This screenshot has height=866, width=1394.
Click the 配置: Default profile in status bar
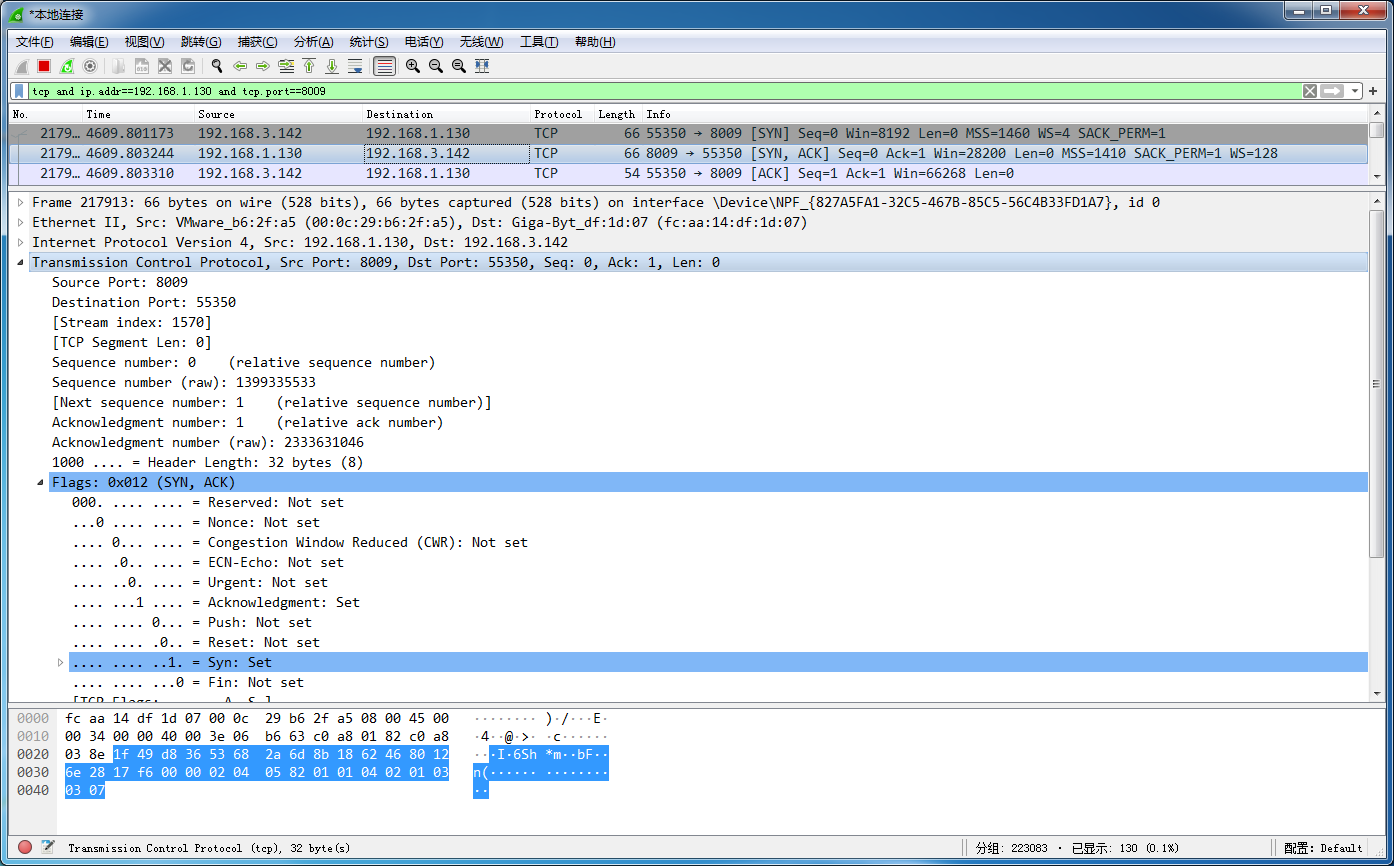tap(1322, 848)
